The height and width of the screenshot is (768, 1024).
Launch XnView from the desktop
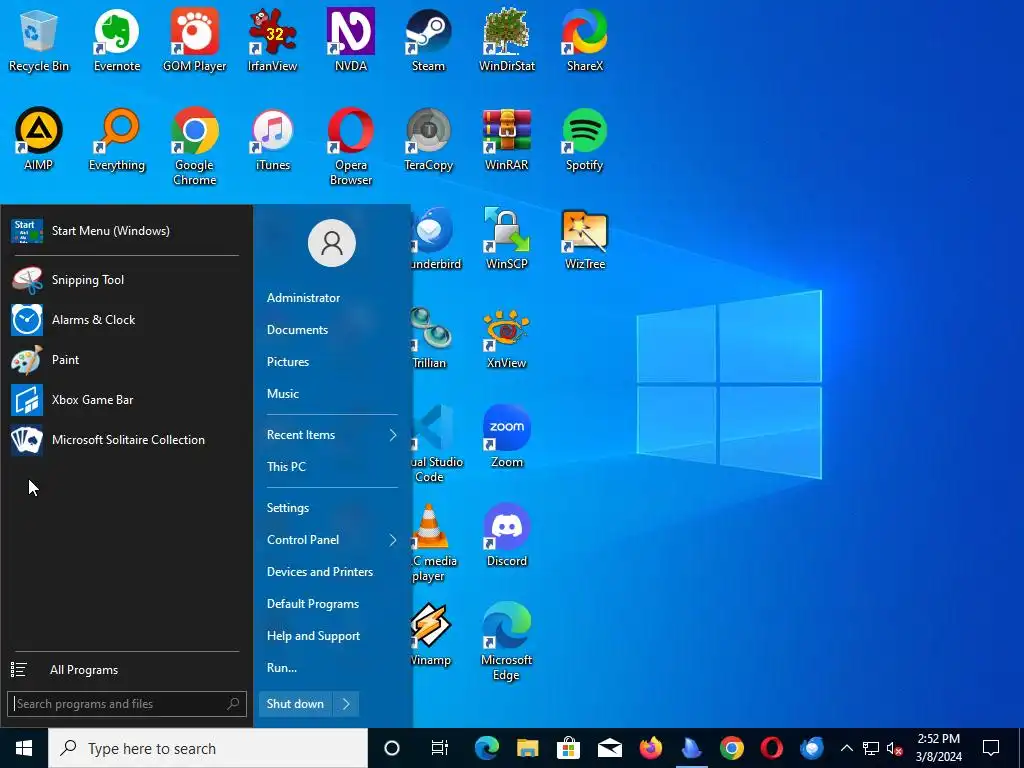click(x=507, y=338)
